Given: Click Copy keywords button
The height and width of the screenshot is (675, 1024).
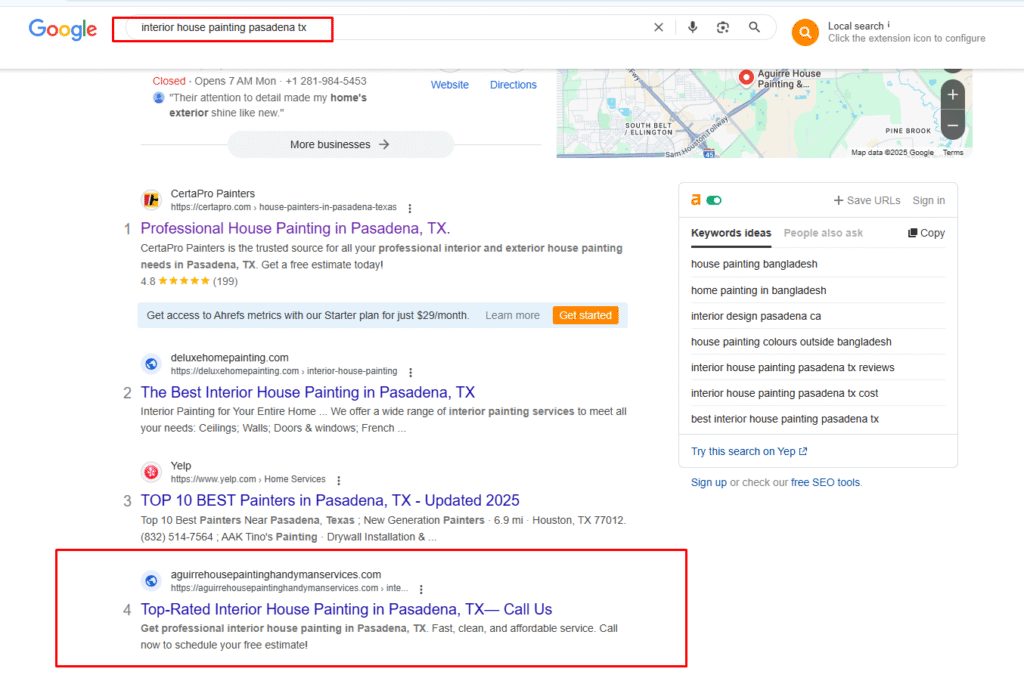Looking at the screenshot, I should (x=926, y=233).
